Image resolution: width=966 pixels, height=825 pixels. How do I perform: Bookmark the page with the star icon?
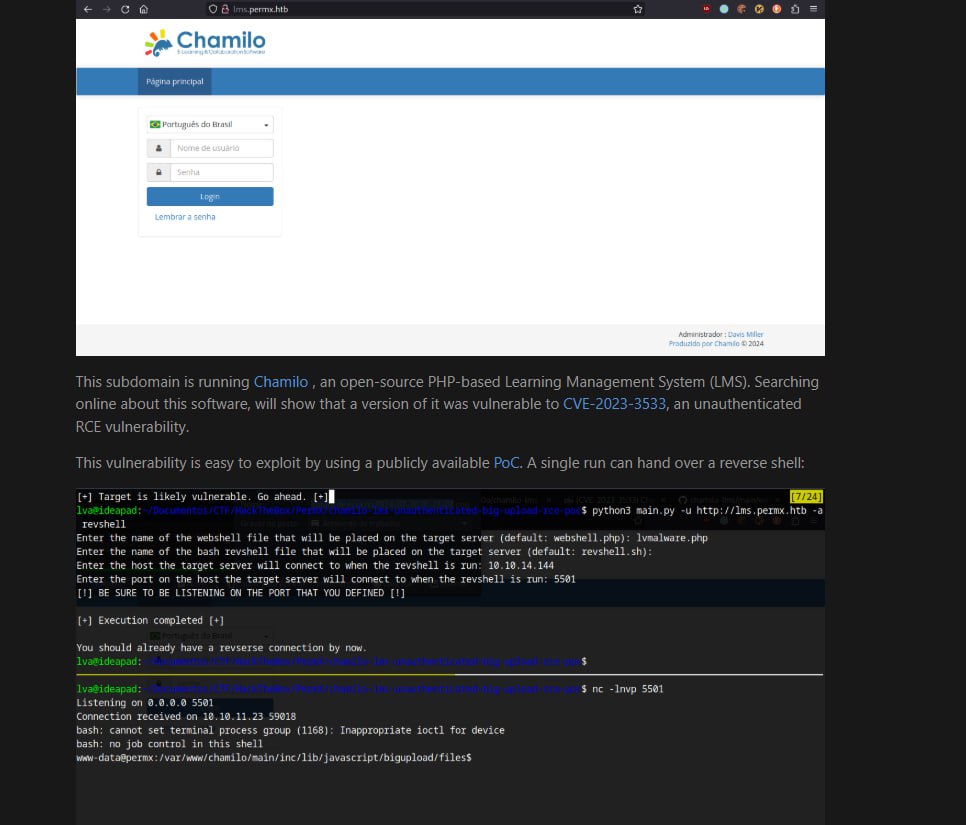[x=638, y=9]
